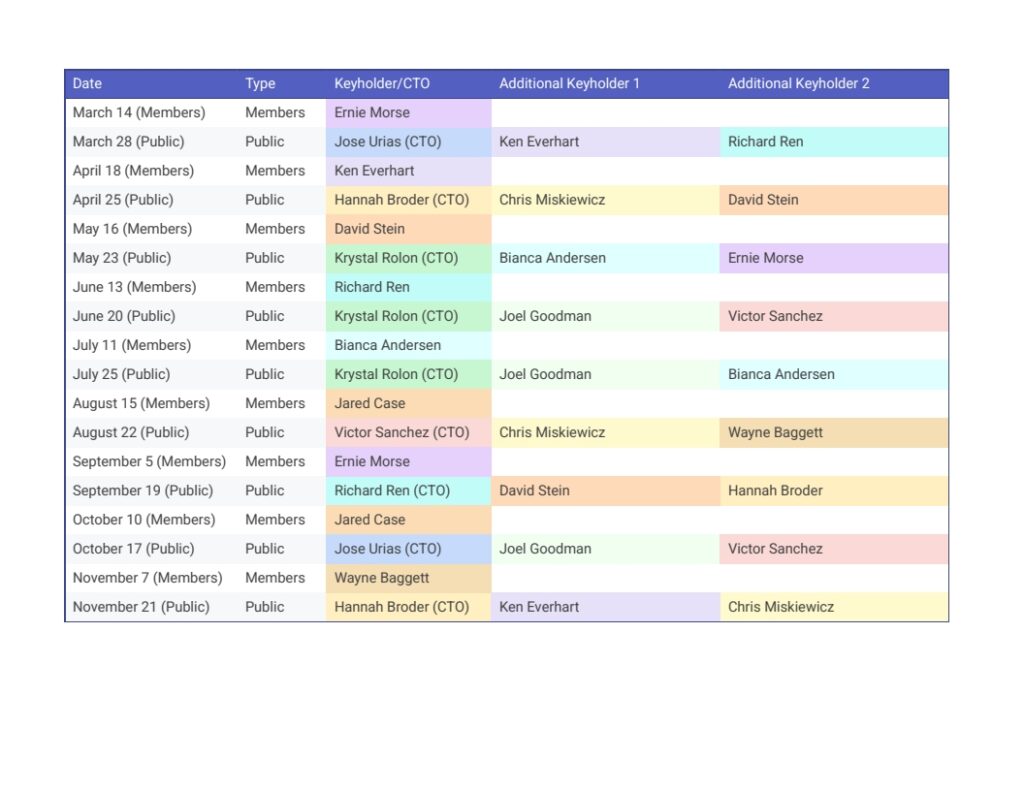The width and height of the screenshot is (1024, 791).
Task: Select the June 13 (Members) date cell
Action: (133, 287)
